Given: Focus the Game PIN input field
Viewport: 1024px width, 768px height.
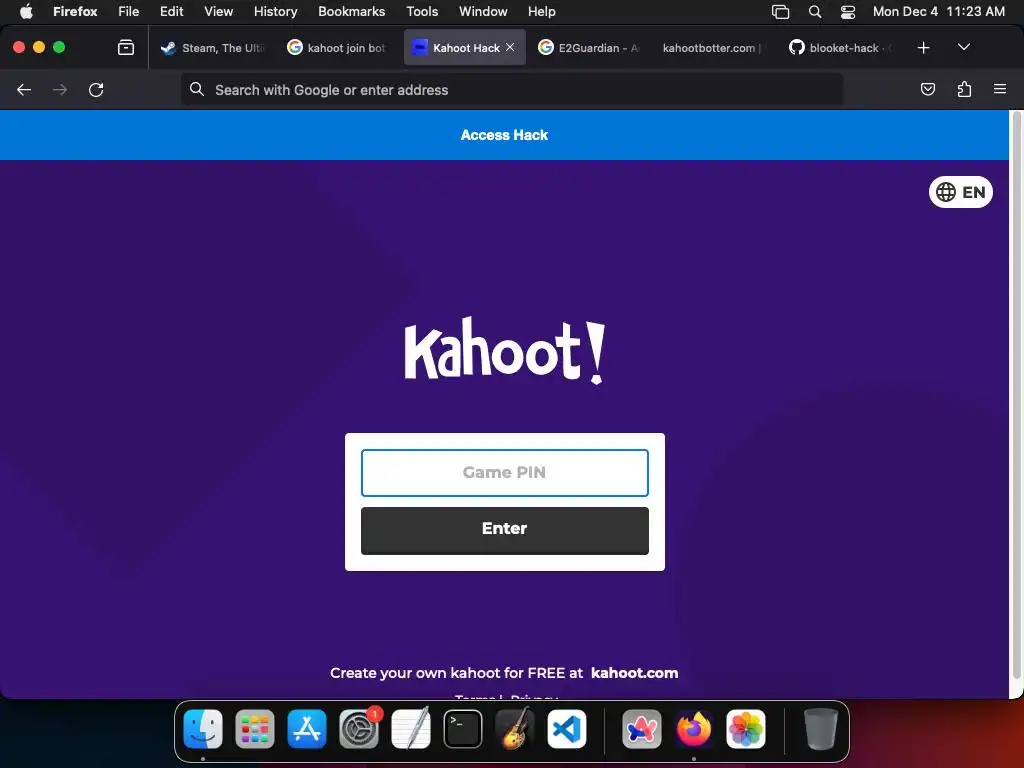Looking at the screenshot, I should (x=505, y=473).
